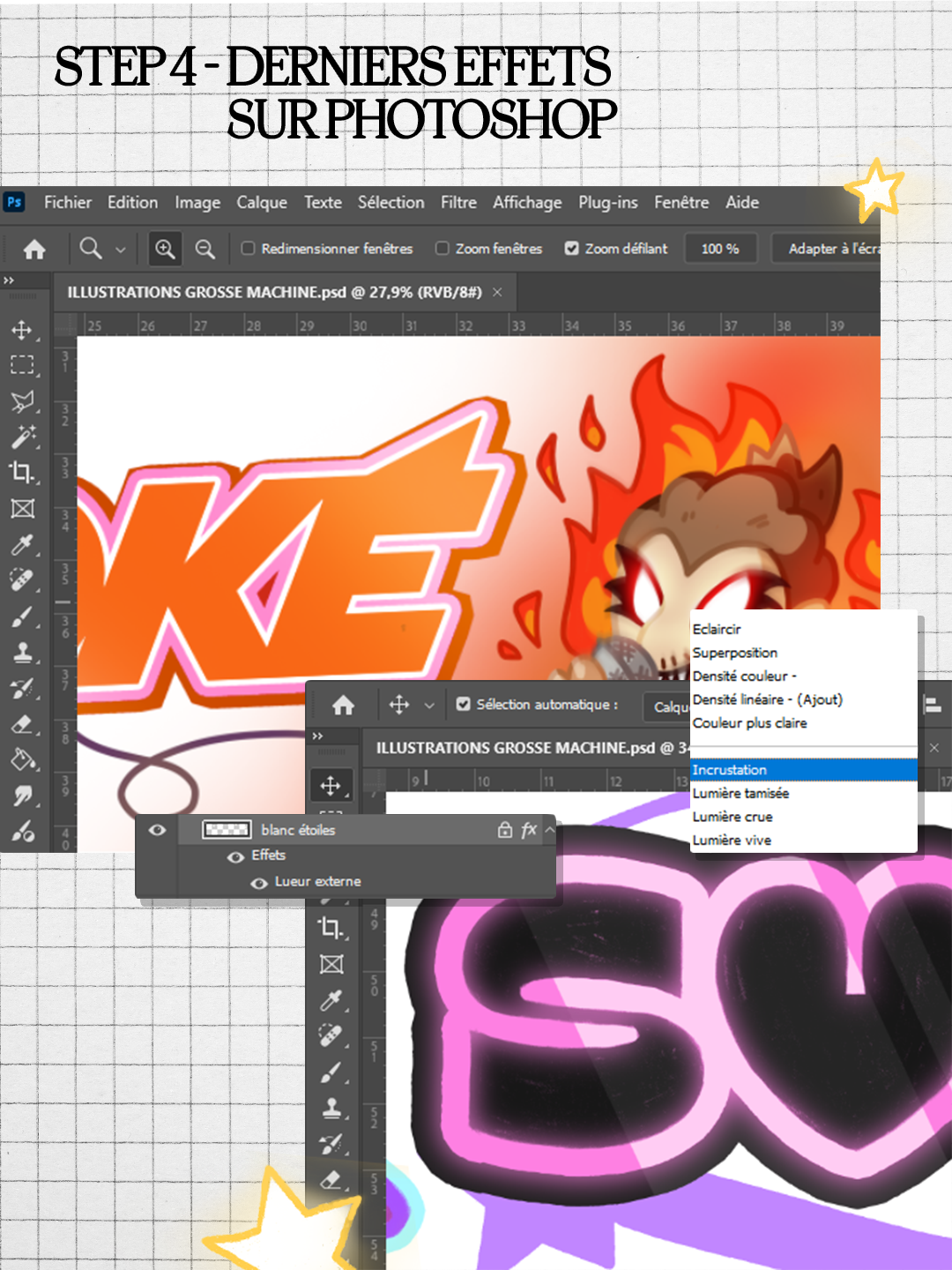Uncheck the Zoom défilant checkbox

click(x=571, y=249)
